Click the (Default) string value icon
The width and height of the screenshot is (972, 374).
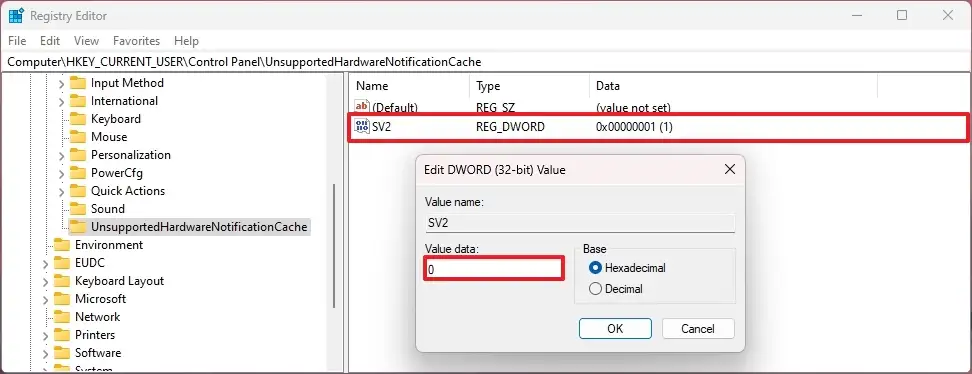click(x=361, y=107)
